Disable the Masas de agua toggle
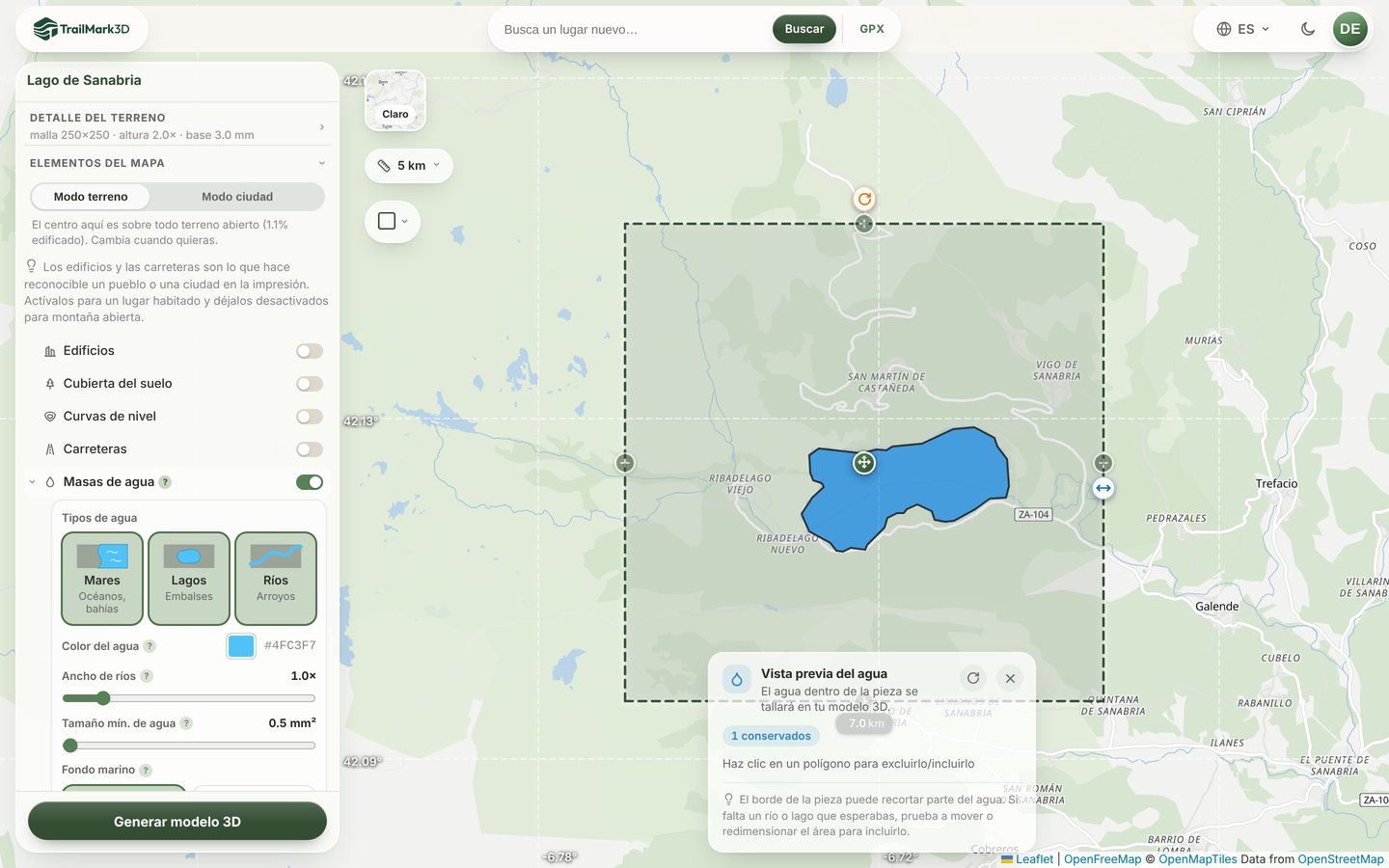Image resolution: width=1389 pixels, height=868 pixels. (310, 482)
